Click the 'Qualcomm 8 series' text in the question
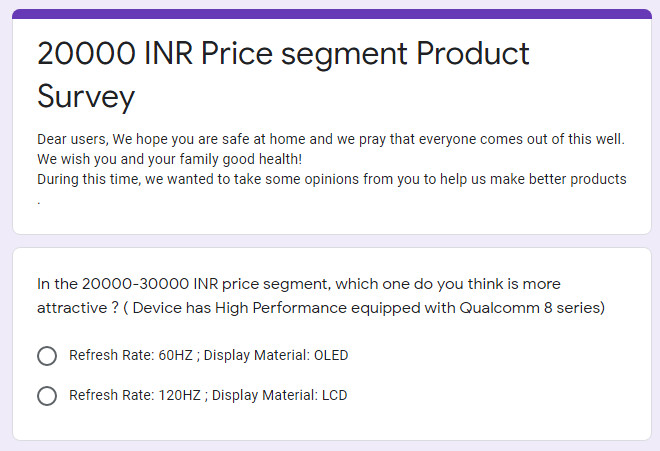The height and width of the screenshot is (451, 660). point(532,308)
